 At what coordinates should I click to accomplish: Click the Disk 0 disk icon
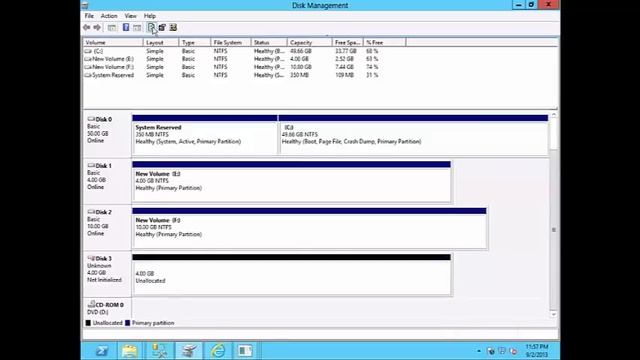91,119
